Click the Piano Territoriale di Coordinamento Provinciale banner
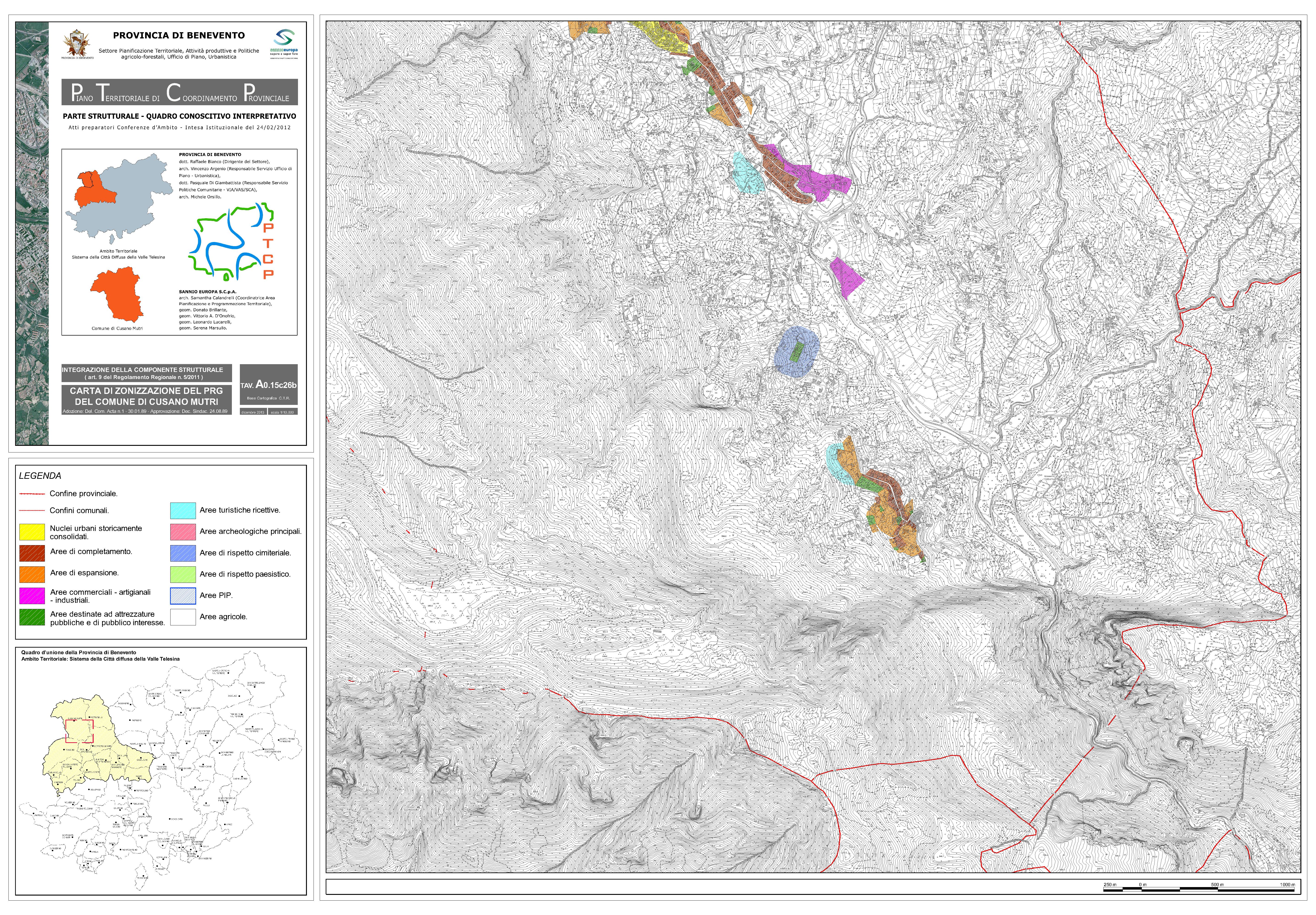Image resolution: width=1316 pixels, height=915 pixels. [180, 92]
